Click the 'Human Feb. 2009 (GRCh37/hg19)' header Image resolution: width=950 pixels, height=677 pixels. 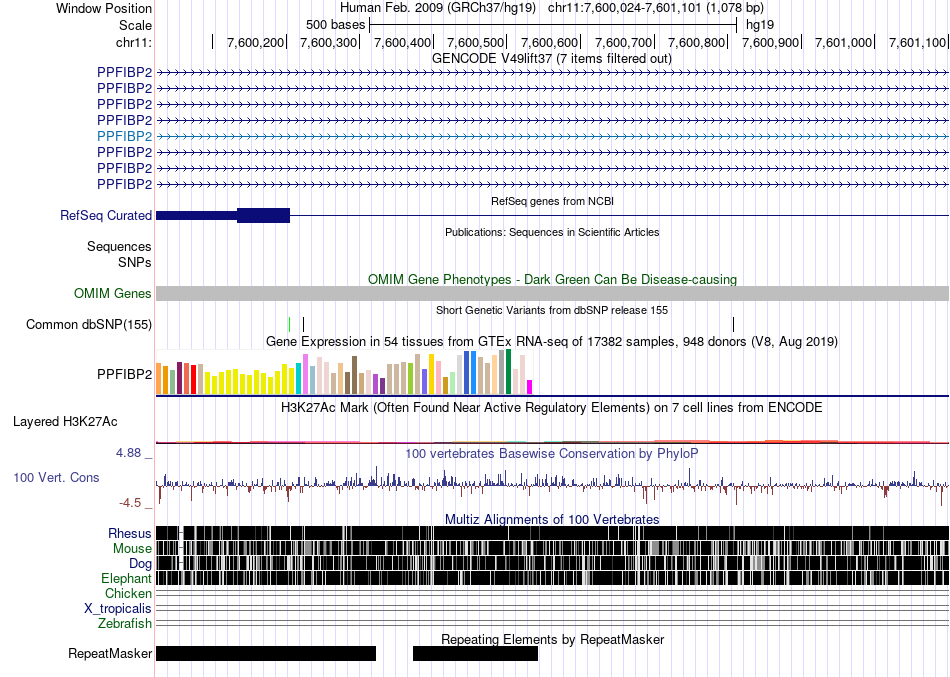(439, 8)
